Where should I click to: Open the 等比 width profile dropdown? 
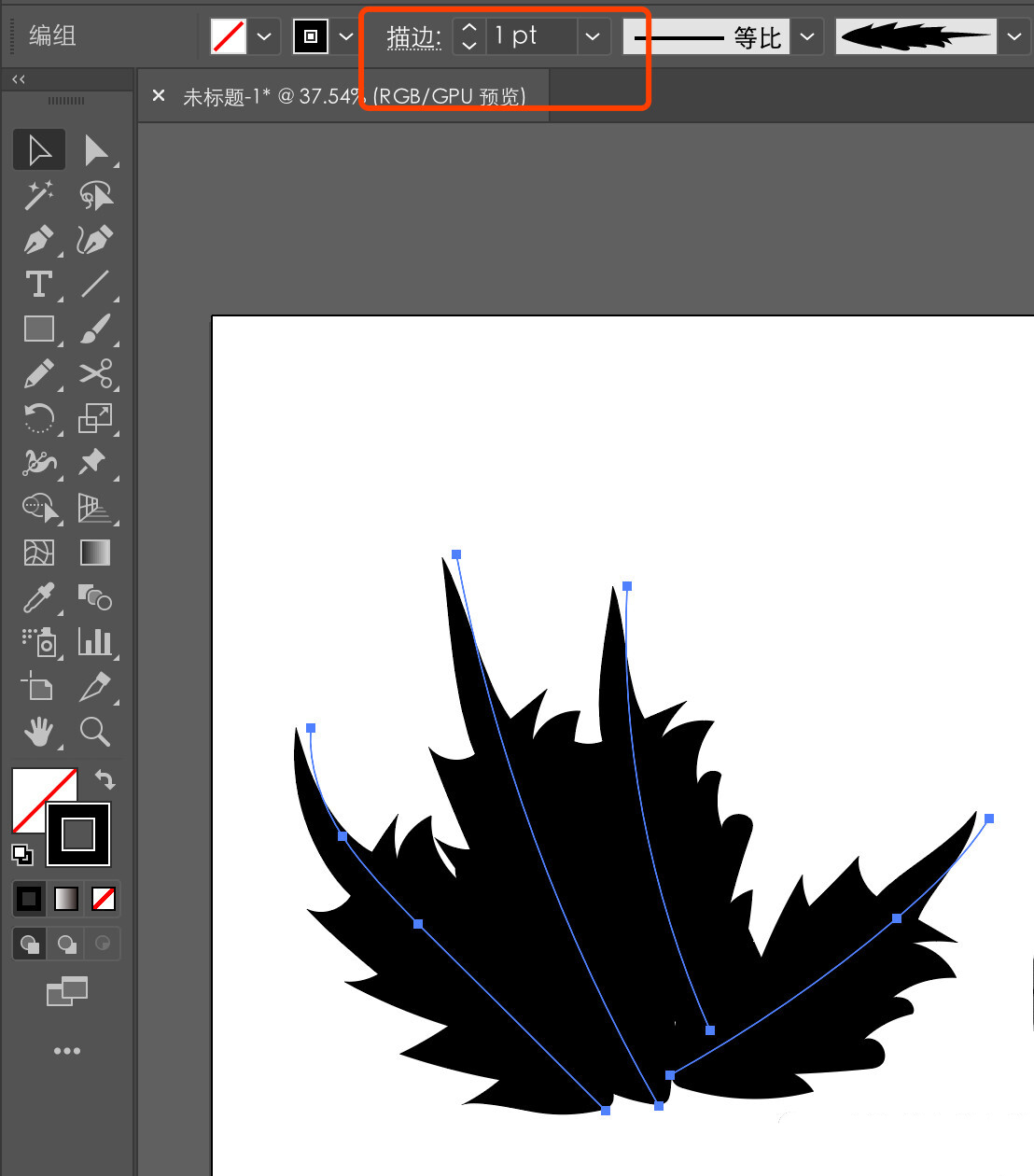(x=807, y=37)
